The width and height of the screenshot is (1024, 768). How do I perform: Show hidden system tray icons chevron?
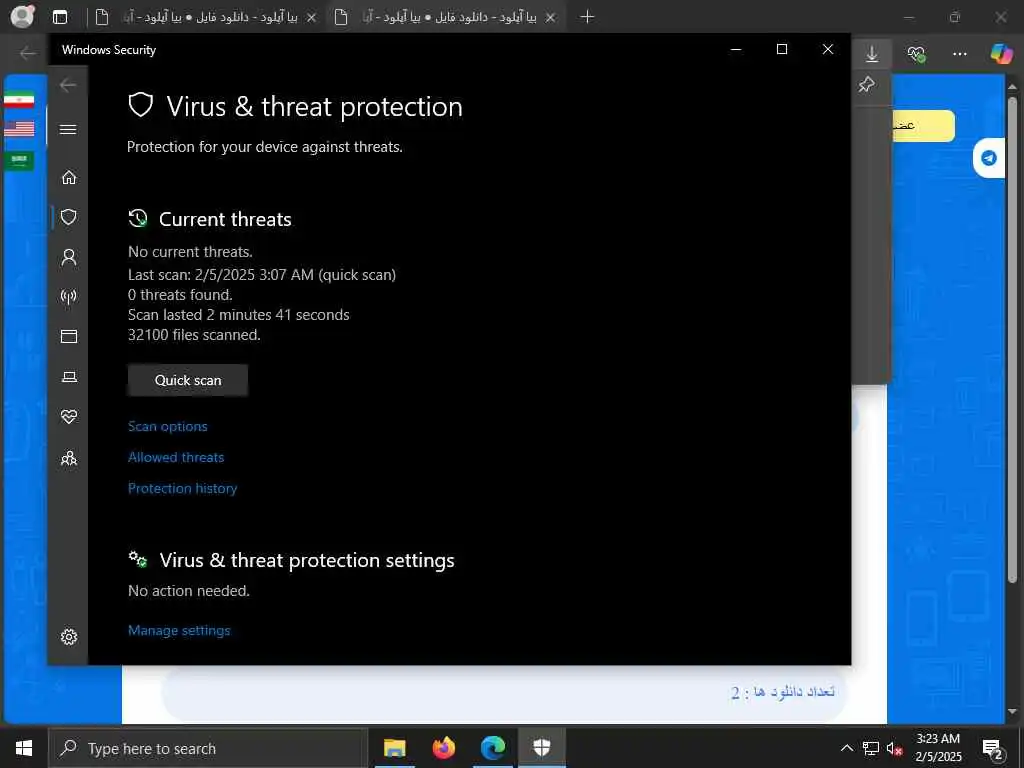tap(846, 748)
